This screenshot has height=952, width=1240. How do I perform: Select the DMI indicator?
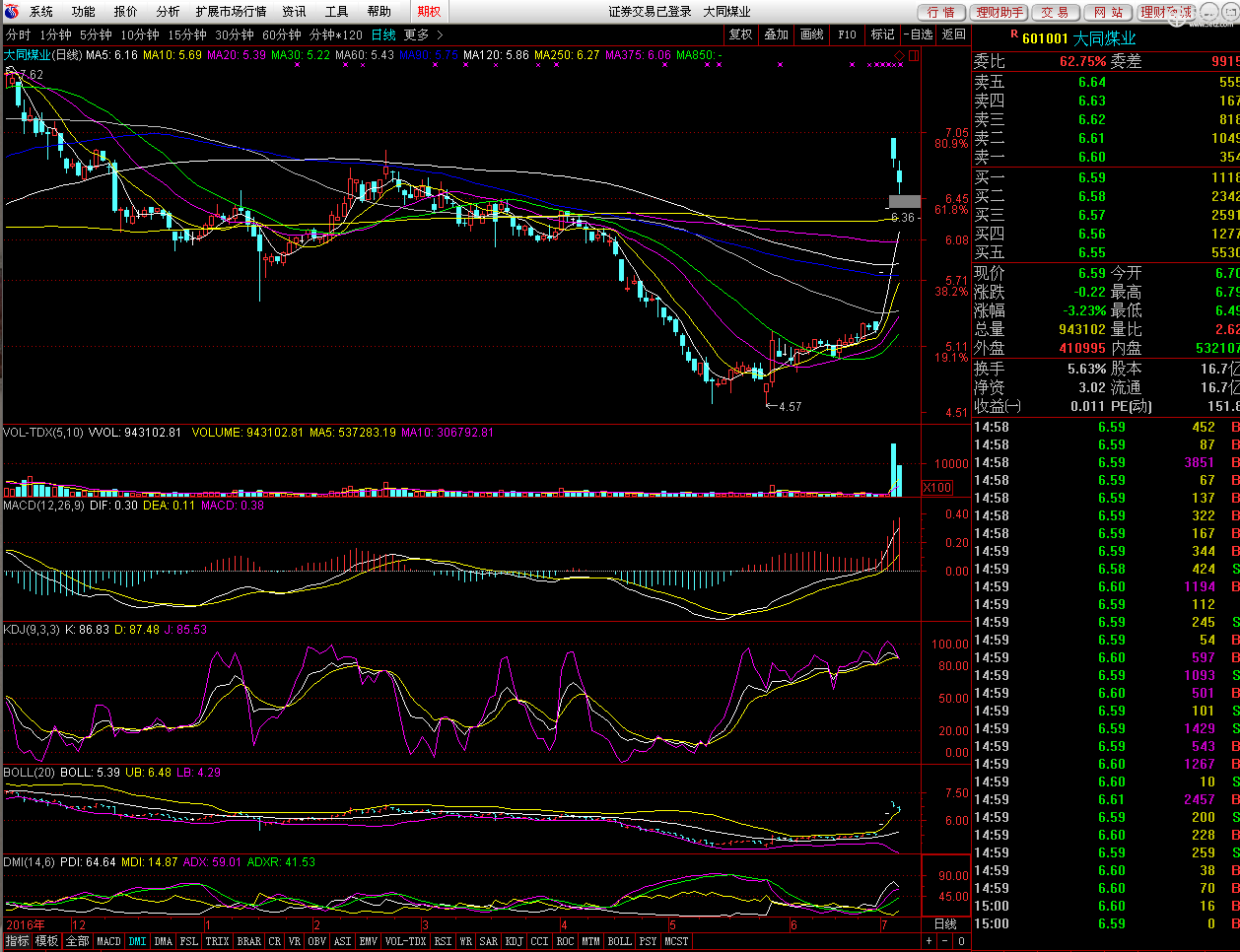click(x=137, y=941)
